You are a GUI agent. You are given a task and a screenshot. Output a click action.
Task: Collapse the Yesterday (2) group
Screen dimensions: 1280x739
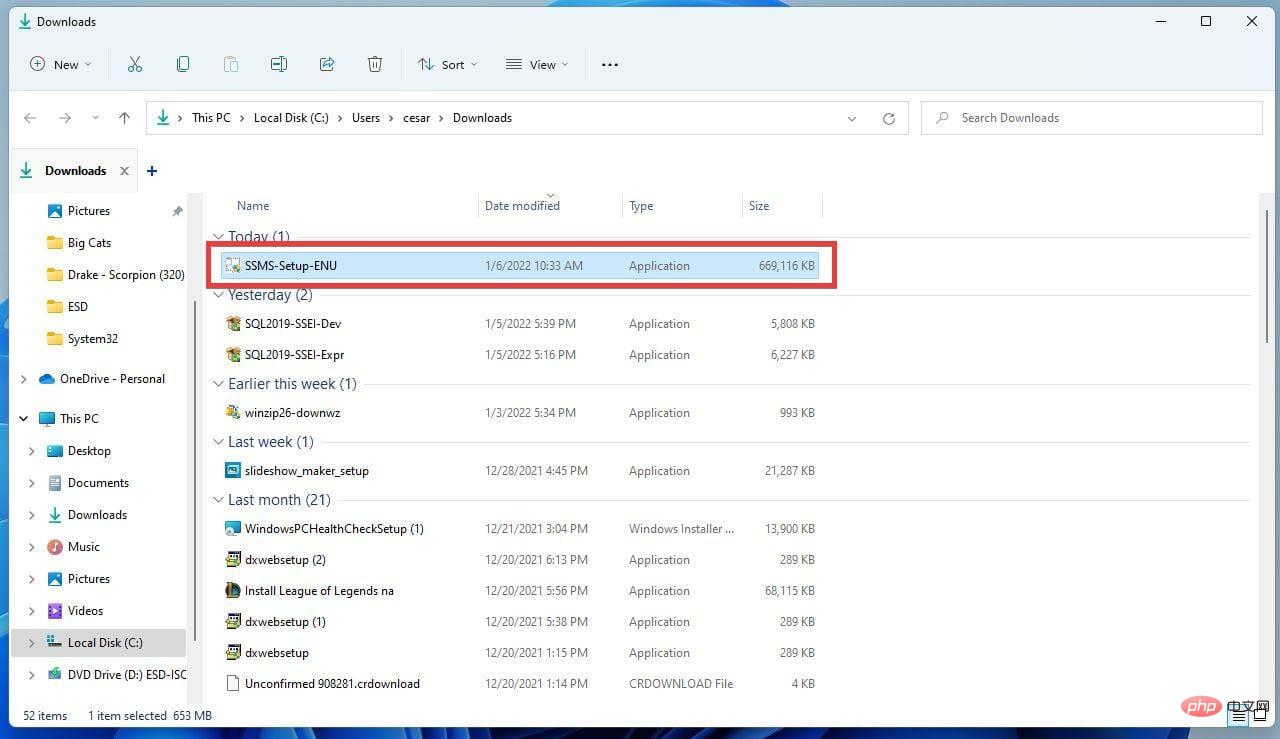tap(218, 296)
